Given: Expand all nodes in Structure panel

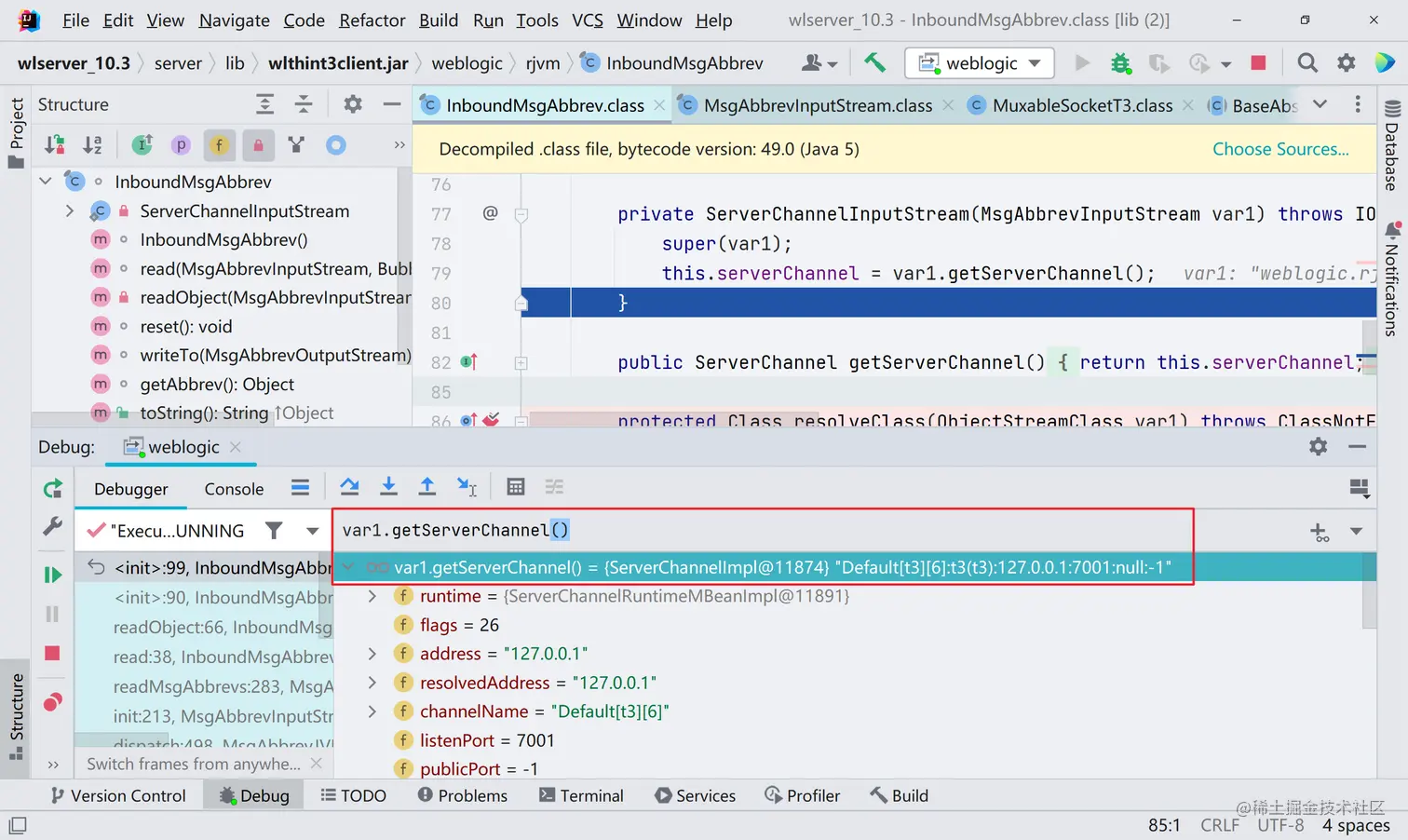Looking at the screenshot, I should click(265, 104).
